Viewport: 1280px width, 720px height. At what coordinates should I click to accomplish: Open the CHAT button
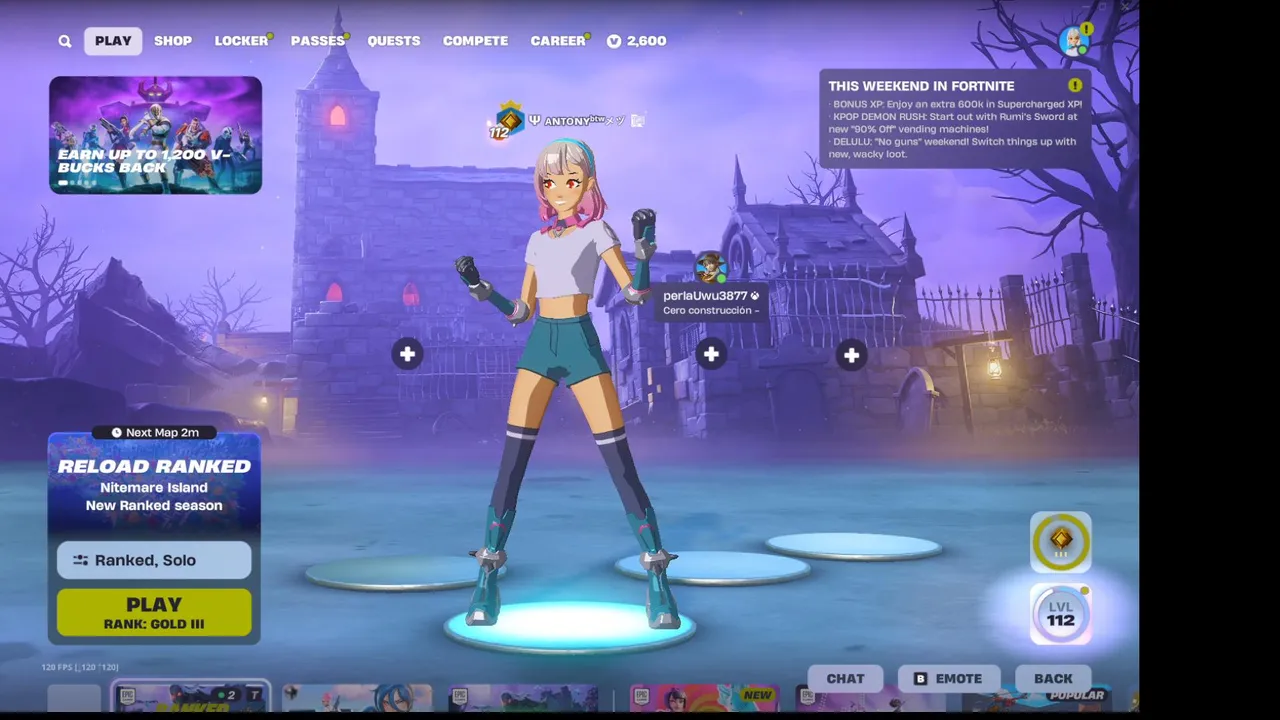click(845, 678)
